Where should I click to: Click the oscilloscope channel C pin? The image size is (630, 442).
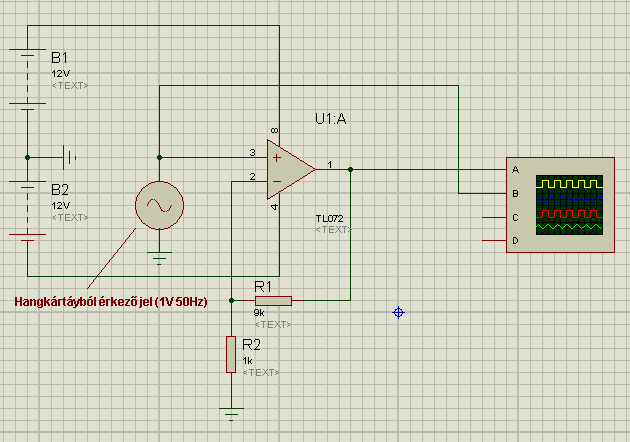pyautogui.click(x=494, y=217)
